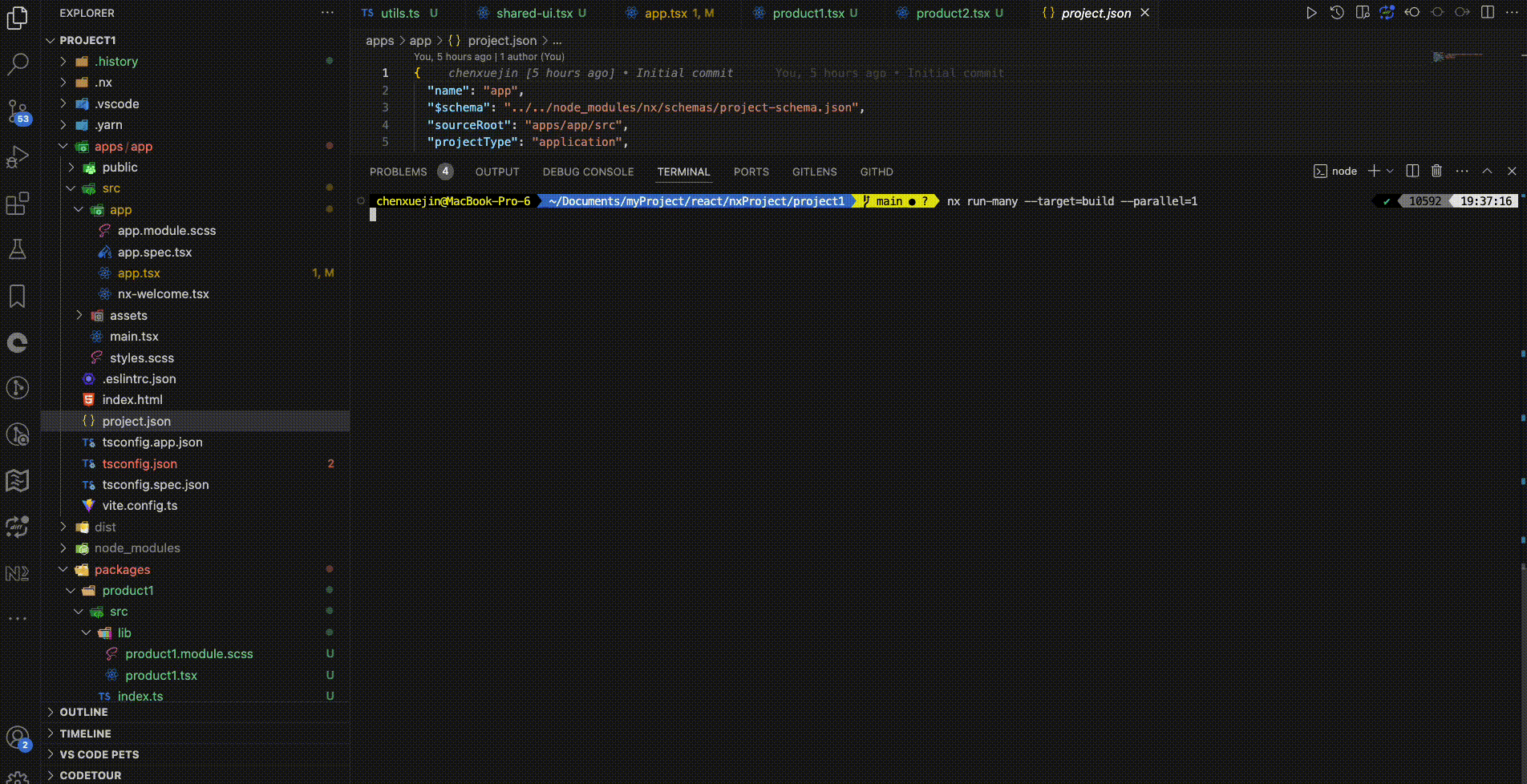1527x784 pixels.
Task: Open the GITLENS panel tab
Action: tap(814, 172)
